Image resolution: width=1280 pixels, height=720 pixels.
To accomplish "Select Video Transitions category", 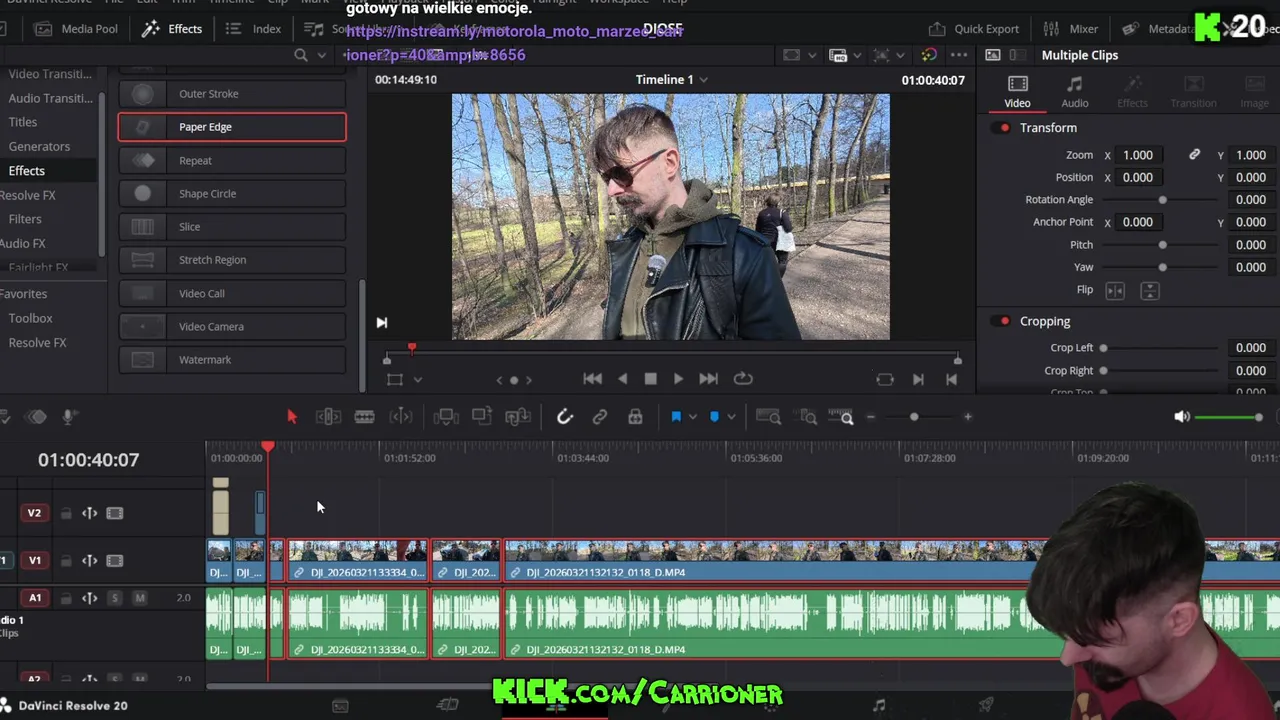I will pyautogui.click(x=50, y=74).
